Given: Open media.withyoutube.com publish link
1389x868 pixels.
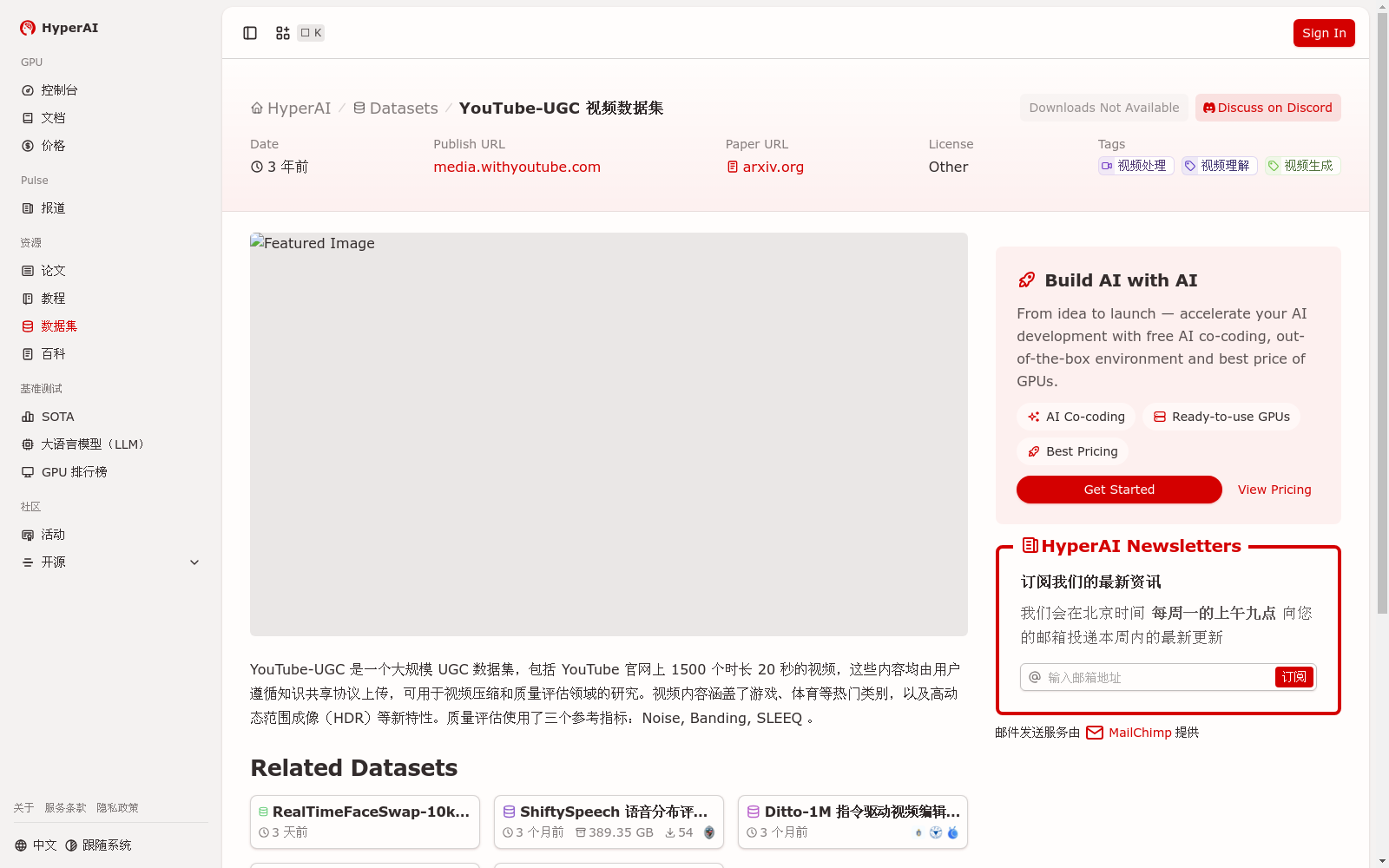Looking at the screenshot, I should point(517,167).
